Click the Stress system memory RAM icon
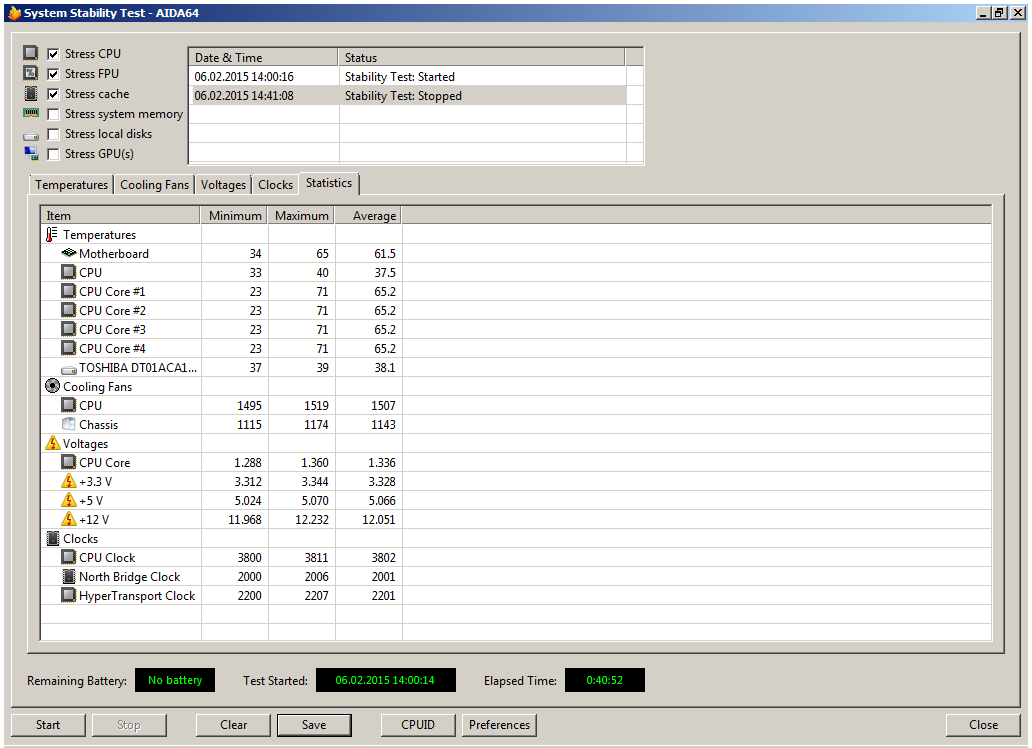The height and width of the screenshot is (748, 1032). pos(30,113)
